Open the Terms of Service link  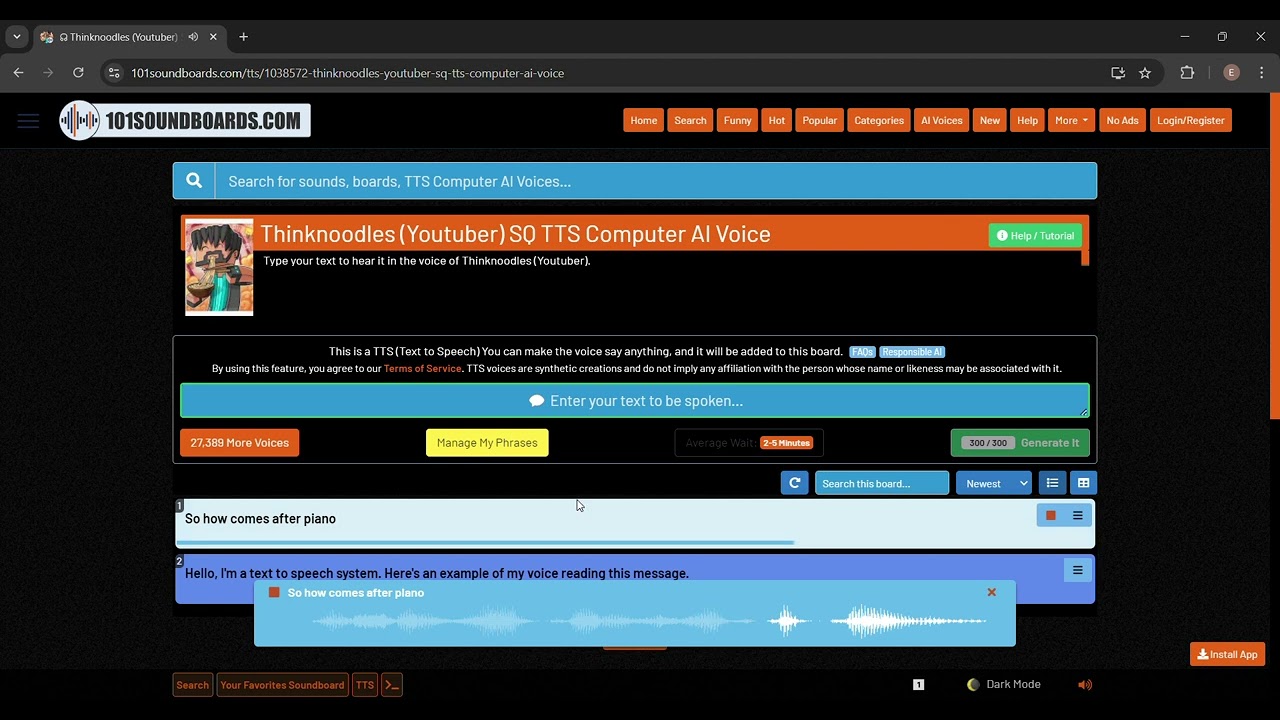[423, 369]
